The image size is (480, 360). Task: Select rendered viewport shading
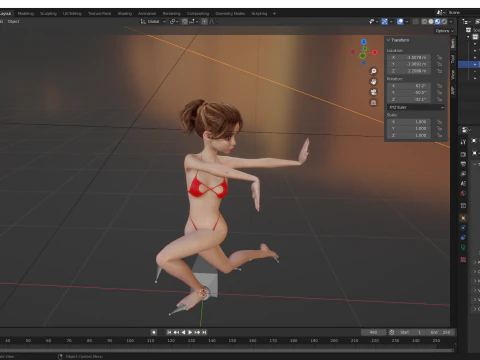pyautogui.click(x=444, y=21)
